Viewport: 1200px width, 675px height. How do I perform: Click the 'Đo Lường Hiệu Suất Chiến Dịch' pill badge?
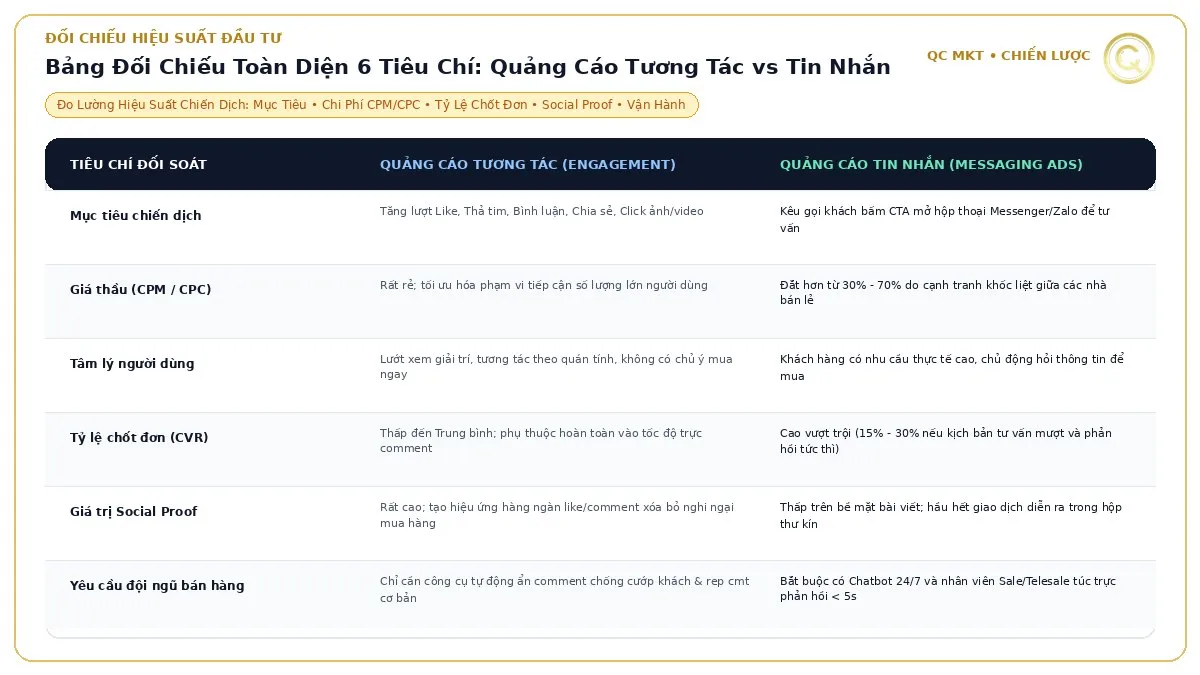(372, 105)
